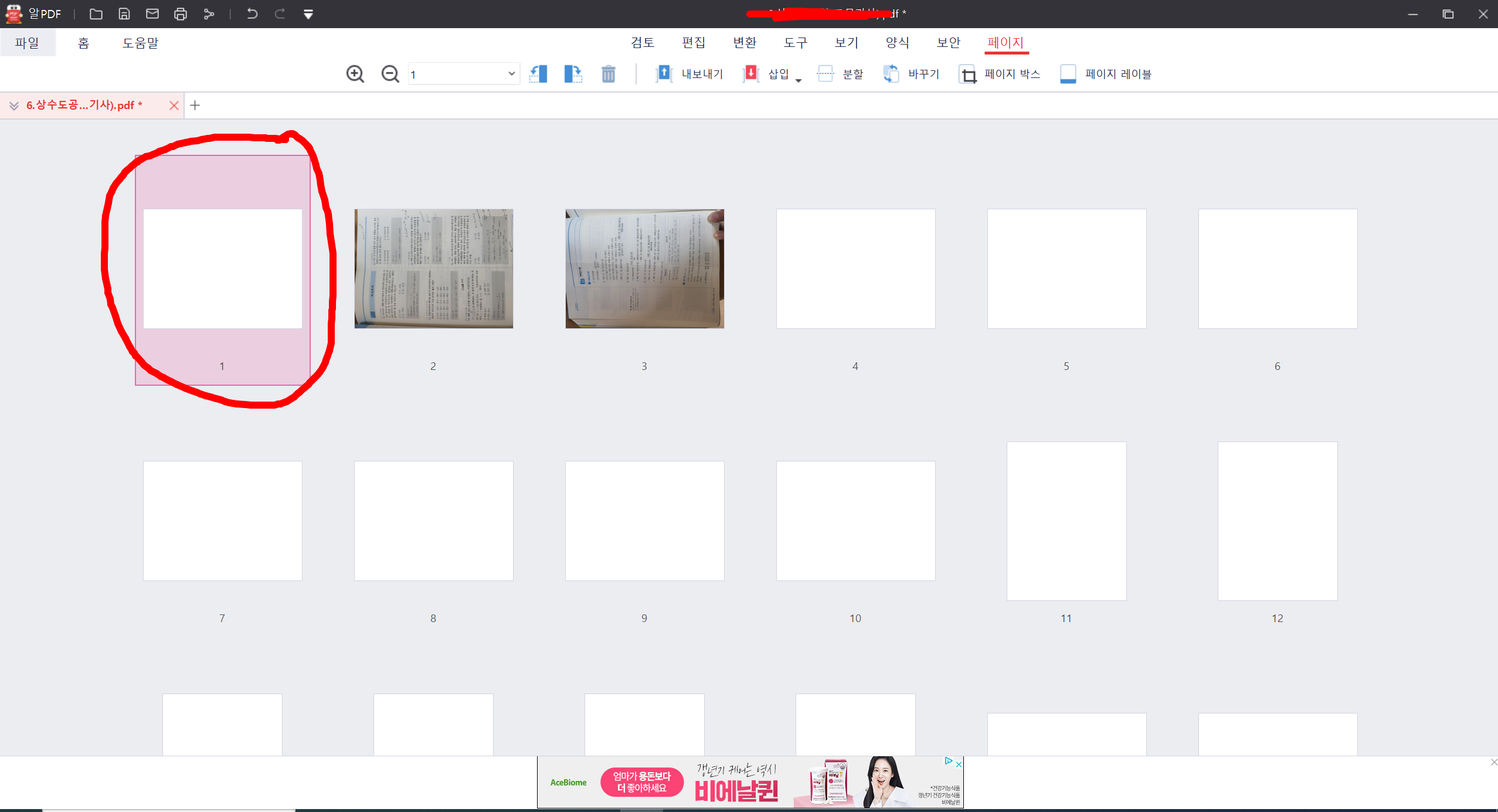This screenshot has height=812, width=1498.
Task: Switch to the 검토 tab
Action: 643,42
